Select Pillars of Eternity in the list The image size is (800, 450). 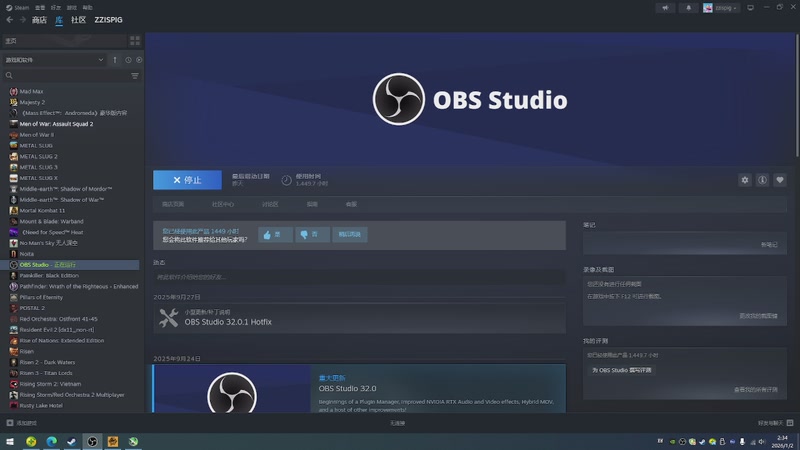click(41, 297)
